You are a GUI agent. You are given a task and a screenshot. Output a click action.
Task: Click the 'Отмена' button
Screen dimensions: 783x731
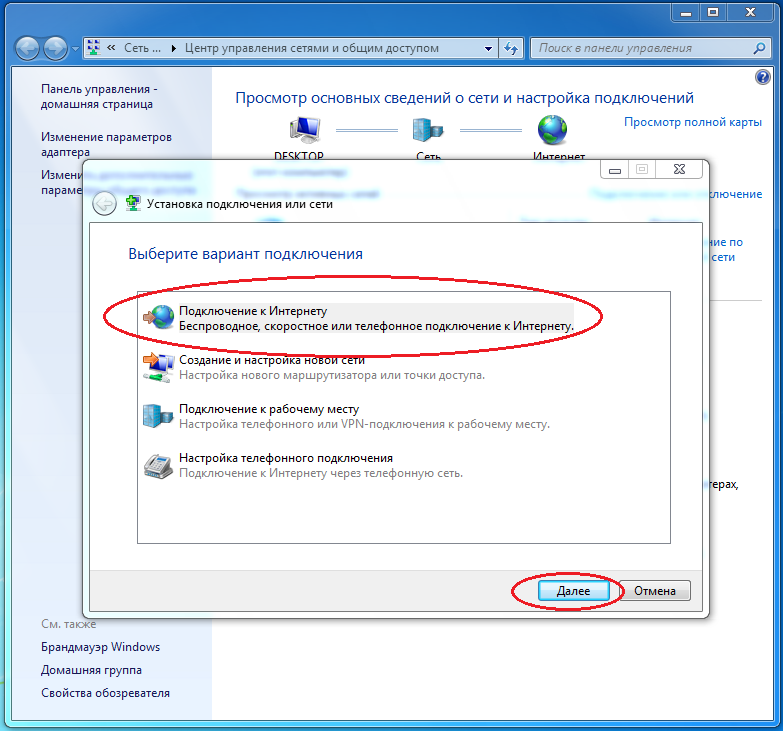[x=655, y=591]
